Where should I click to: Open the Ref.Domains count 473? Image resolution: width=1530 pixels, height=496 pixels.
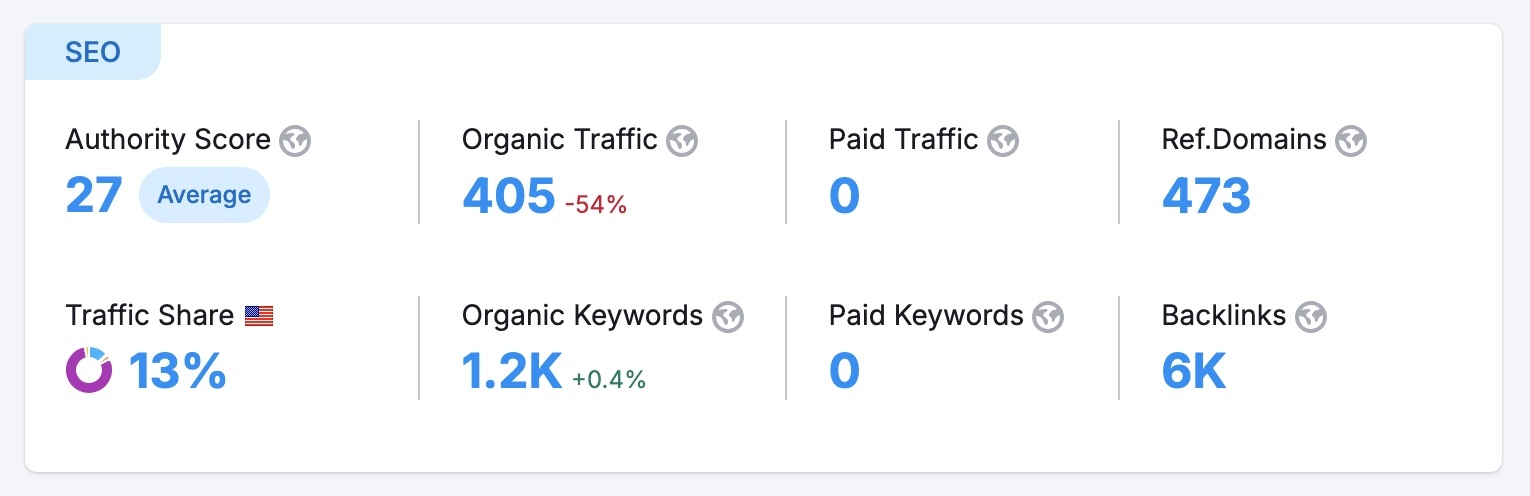[1206, 196]
